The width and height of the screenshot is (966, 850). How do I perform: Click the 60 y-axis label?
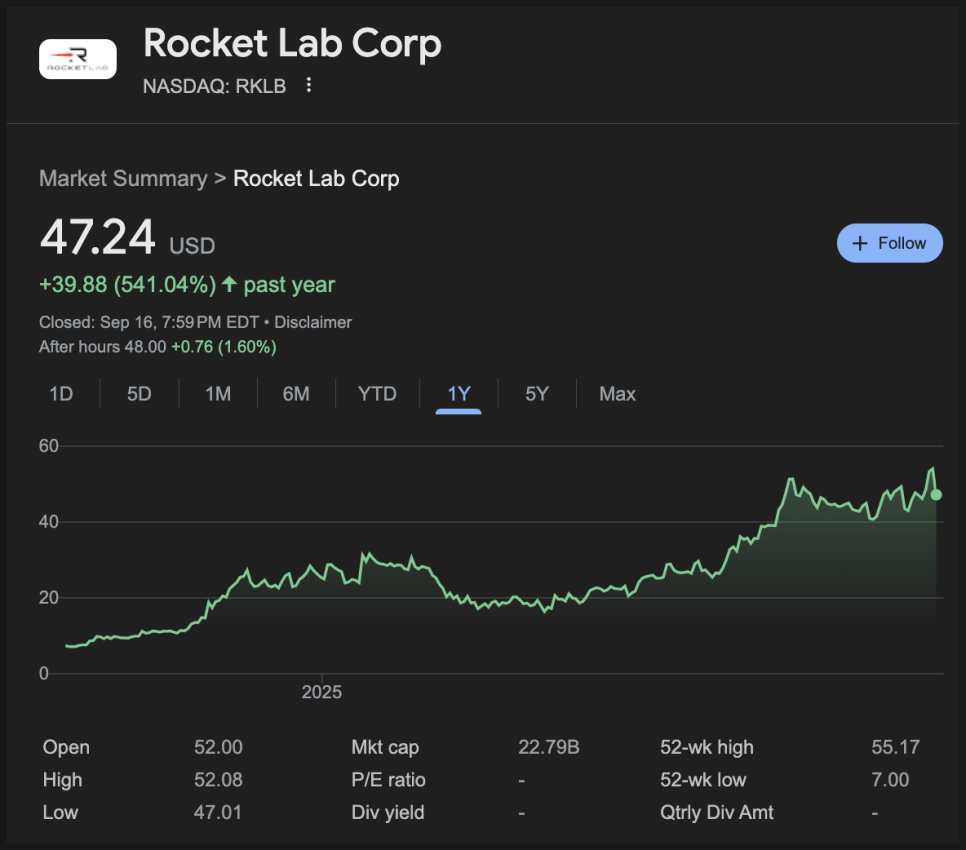pyautogui.click(x=49, y=446)
